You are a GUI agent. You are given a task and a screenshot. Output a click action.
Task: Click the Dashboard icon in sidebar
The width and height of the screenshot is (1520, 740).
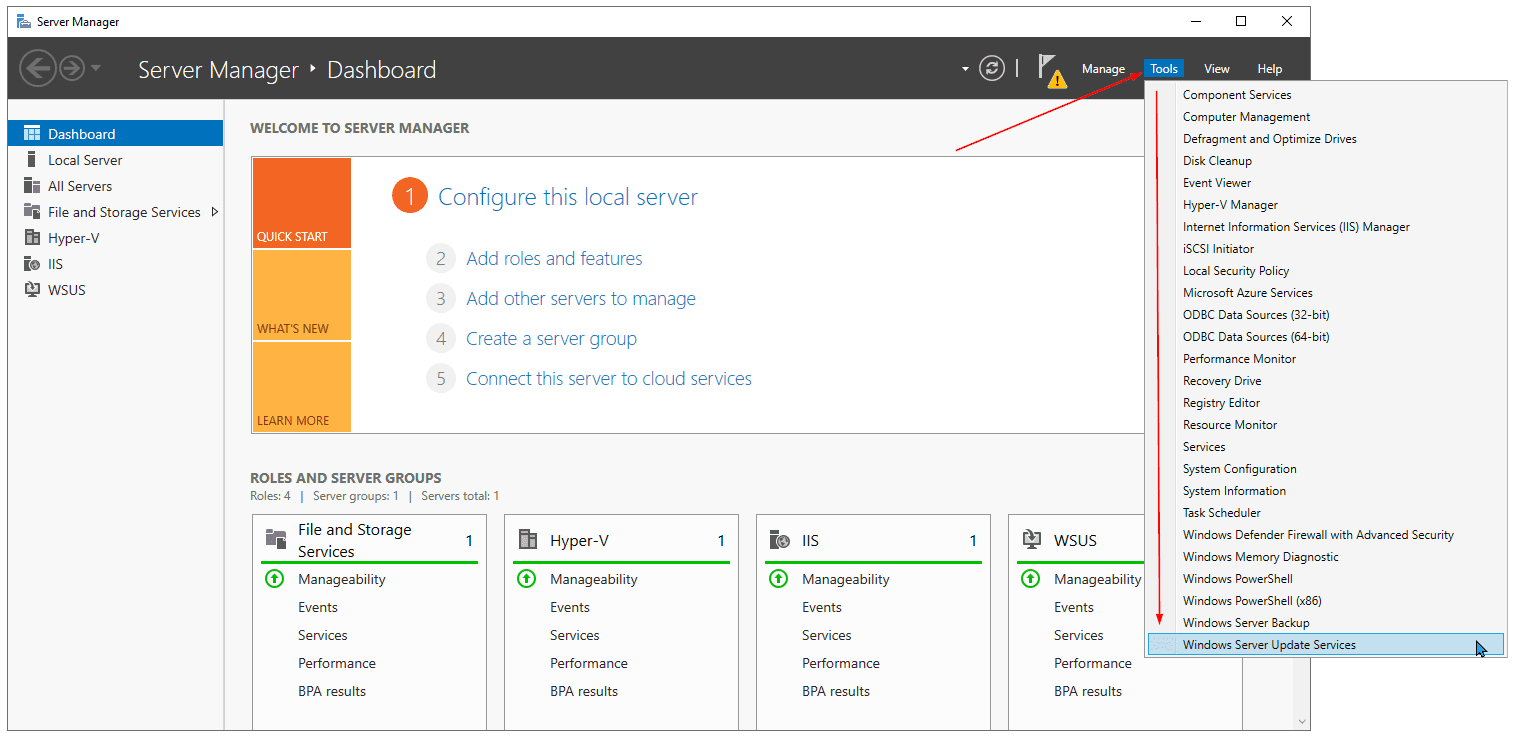pyautogui.click(x=31, y=134)
